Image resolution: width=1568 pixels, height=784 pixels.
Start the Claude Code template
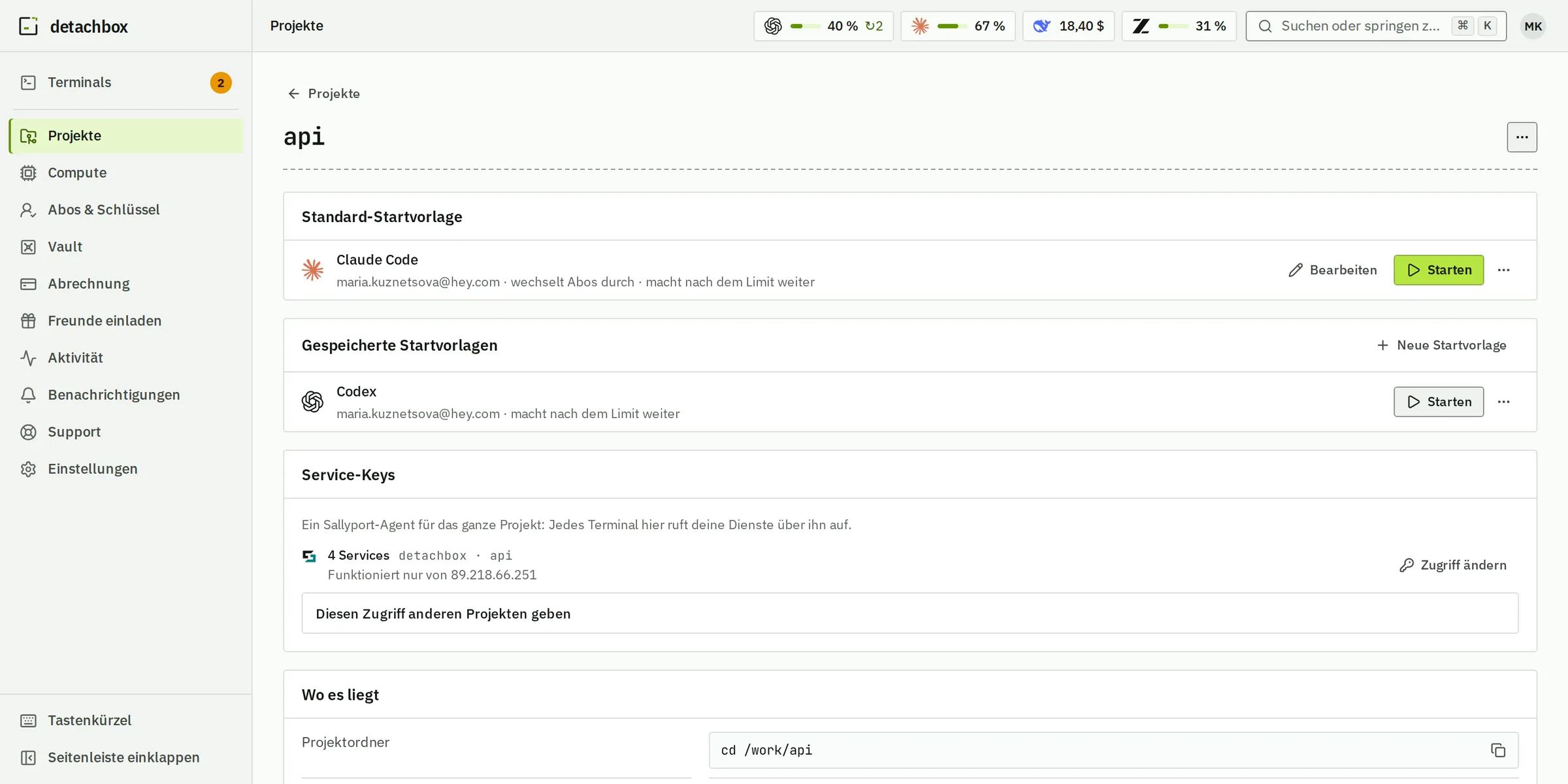1439,270
